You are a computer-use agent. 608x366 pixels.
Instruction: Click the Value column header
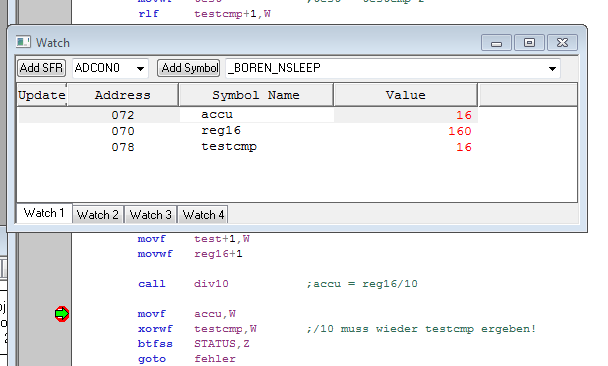[406, 95]
